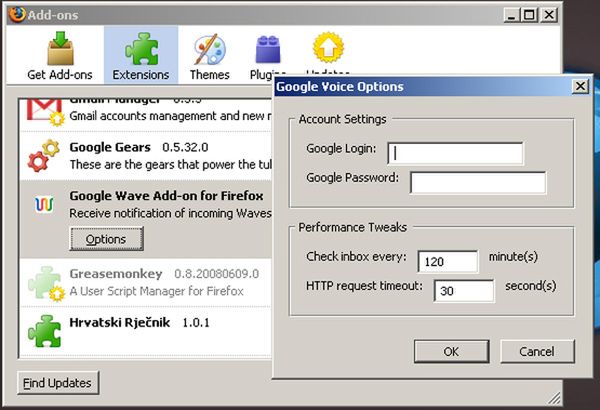Click the Google Wave add-on icon
600x410 pixels.
44,204
